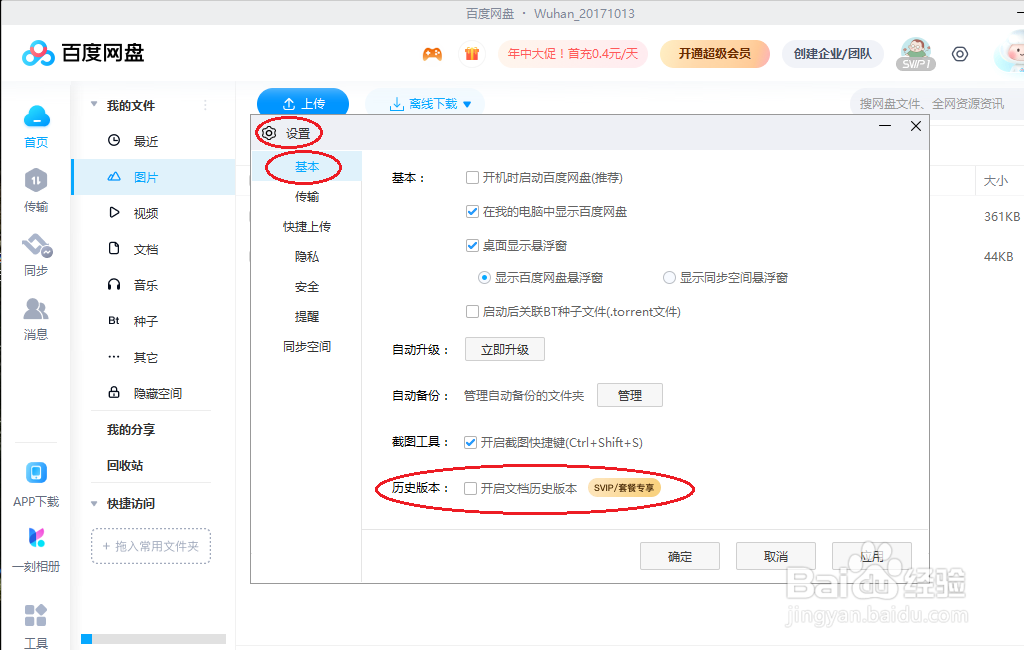Collapse the 我的文件 tree arrow

pos(94,104)
